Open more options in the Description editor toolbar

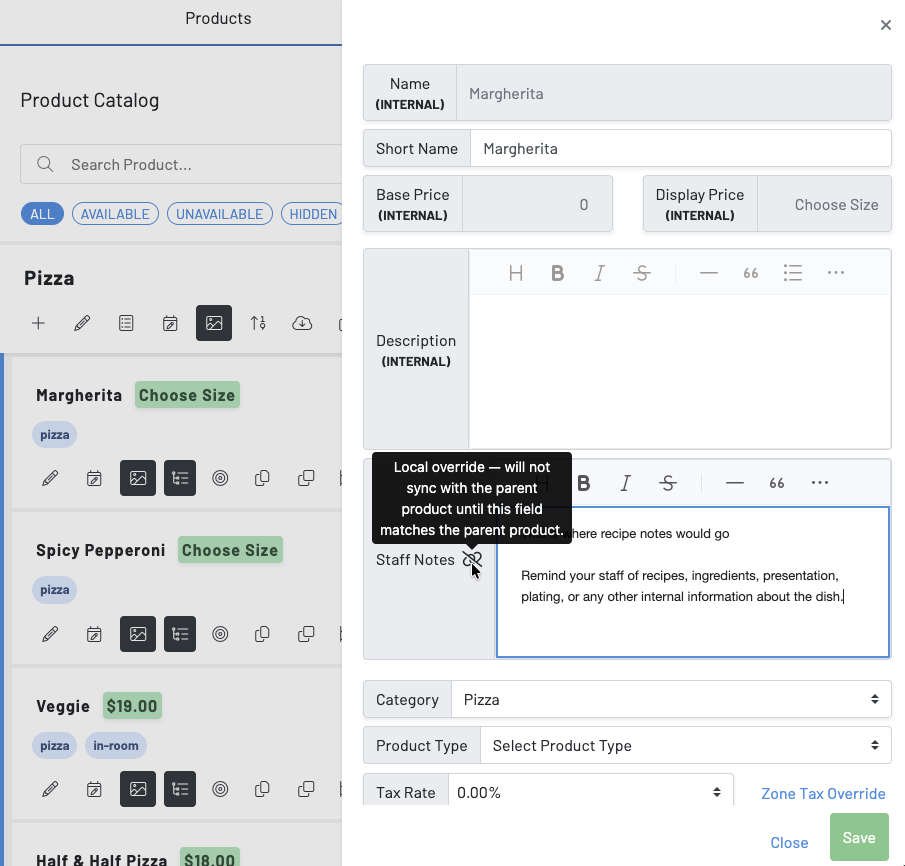836,273
